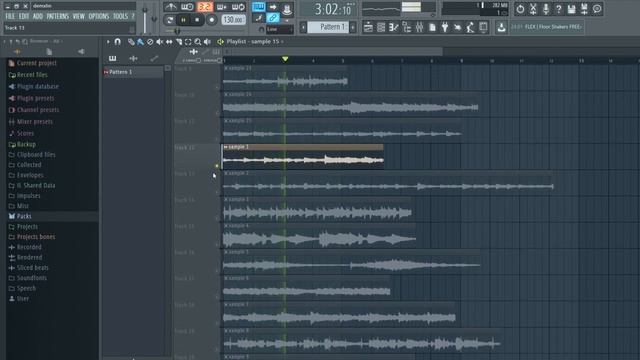Open the ADD menu

[38, 16]
